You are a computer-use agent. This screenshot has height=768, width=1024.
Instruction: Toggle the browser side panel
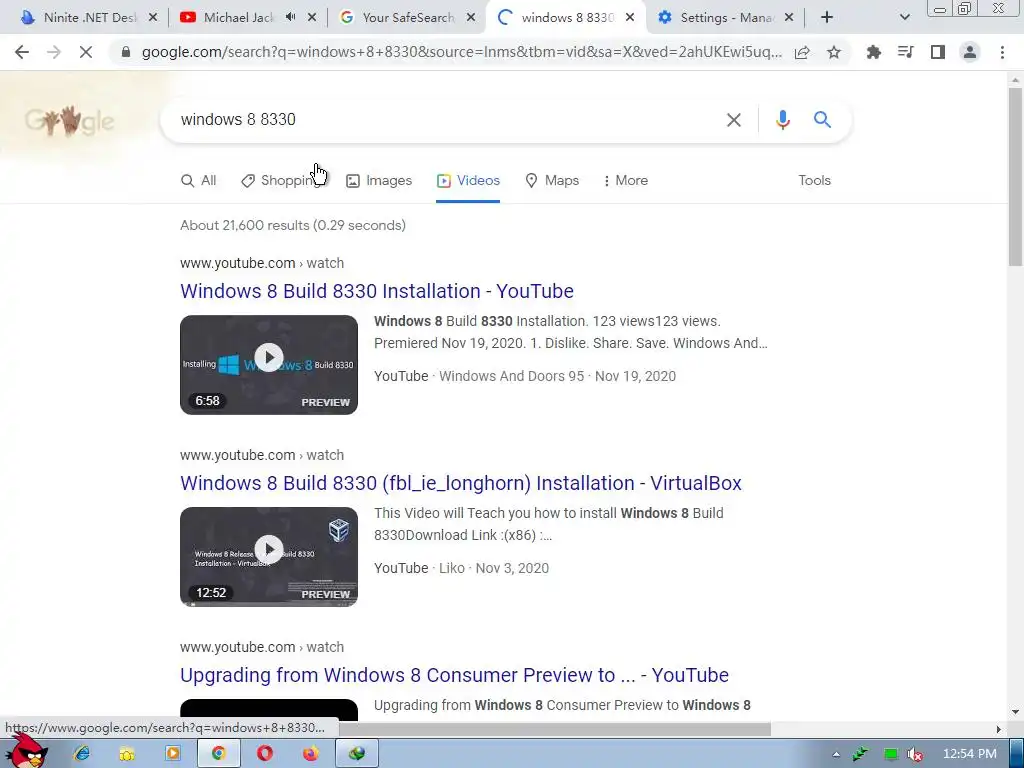(938, 52)
